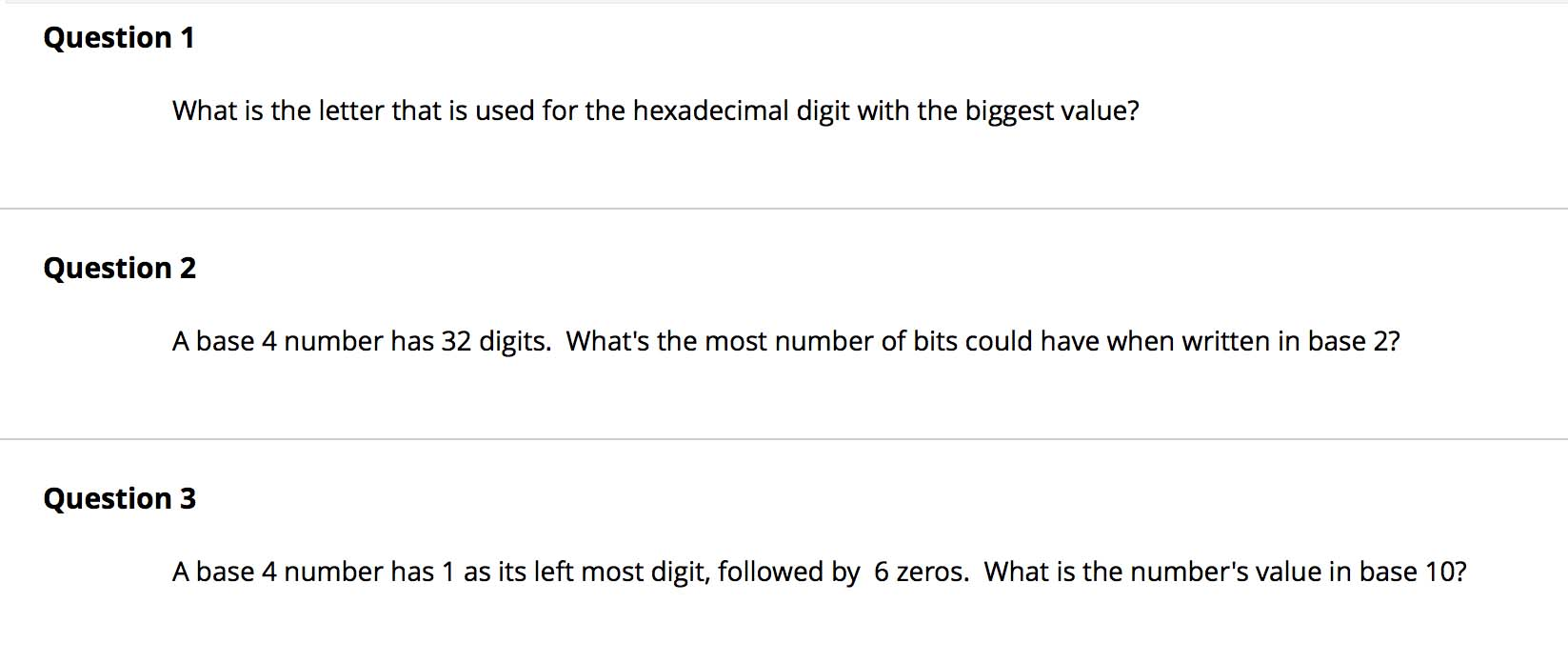Click the Question 2 heading
The height and width of the screenshot is (663, 1568).
[120, 269]
